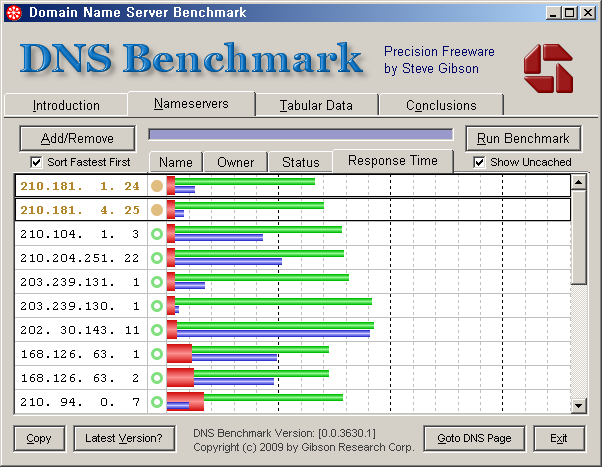
Task: Select the Name sub-tab
Action: click(176, 162)
